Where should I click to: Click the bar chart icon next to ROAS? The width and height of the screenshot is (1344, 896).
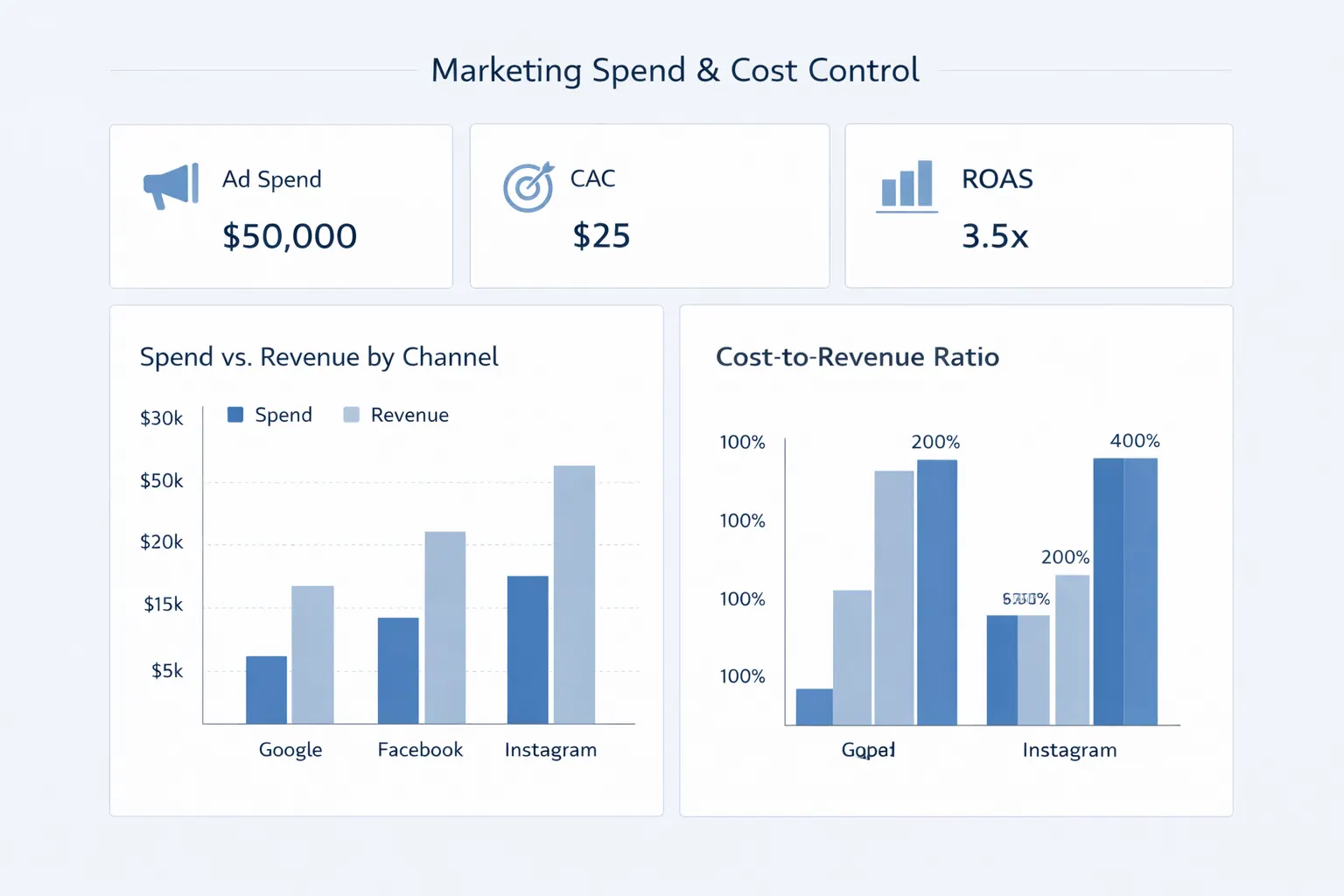click(x=906, y=184)
